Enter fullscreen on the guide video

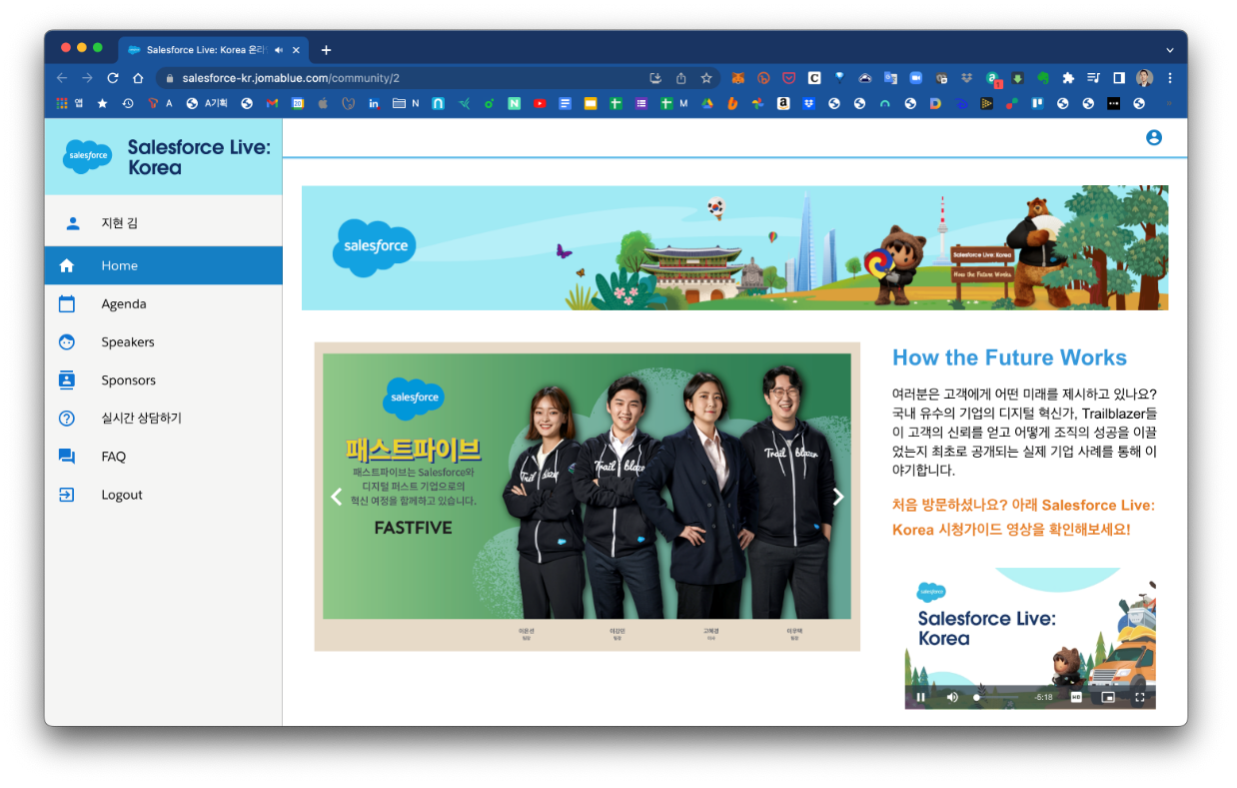1139,697
